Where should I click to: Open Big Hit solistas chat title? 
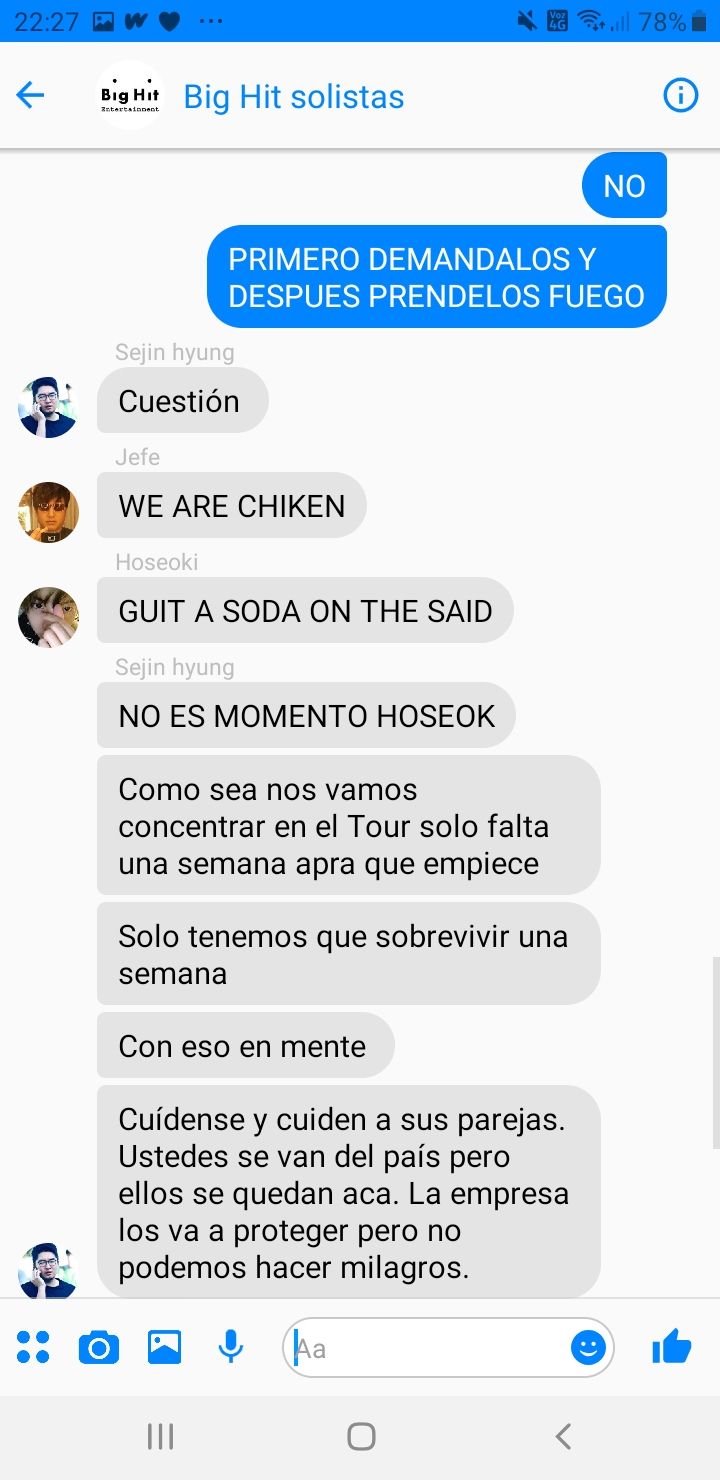tap(294, 97)
